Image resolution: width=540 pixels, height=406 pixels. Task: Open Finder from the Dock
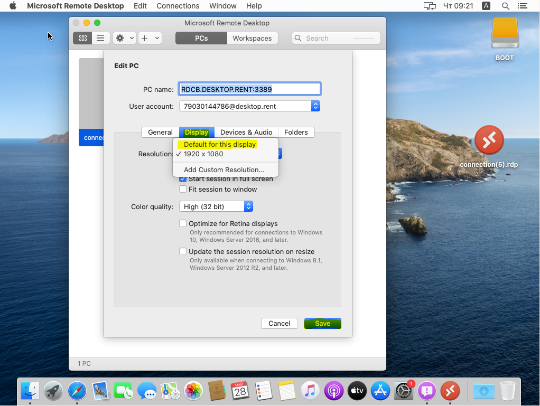(30, 391)
